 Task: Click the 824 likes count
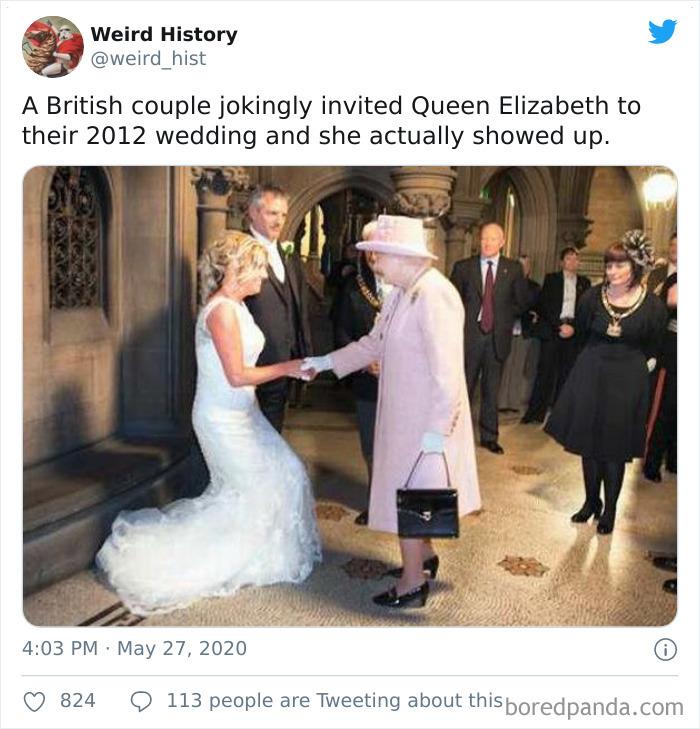pyautogui.click(x=77, y=701)
